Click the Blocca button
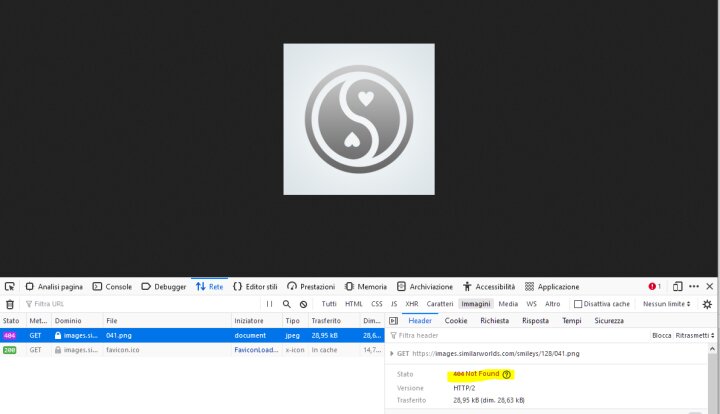Image resolution: width=720 pixels, height=414 pixels. pos(661,336)
